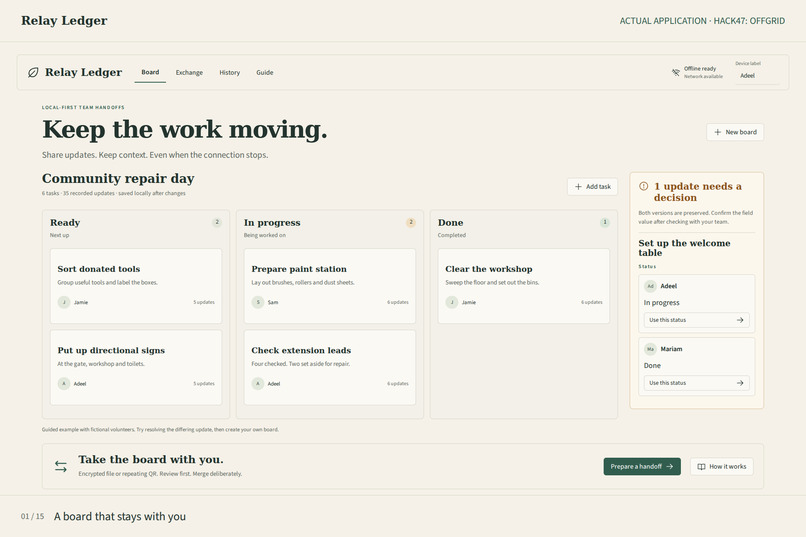Screen dimensions: 806x537
Task: Click the In progress column heading
Action: coord(272,223)
